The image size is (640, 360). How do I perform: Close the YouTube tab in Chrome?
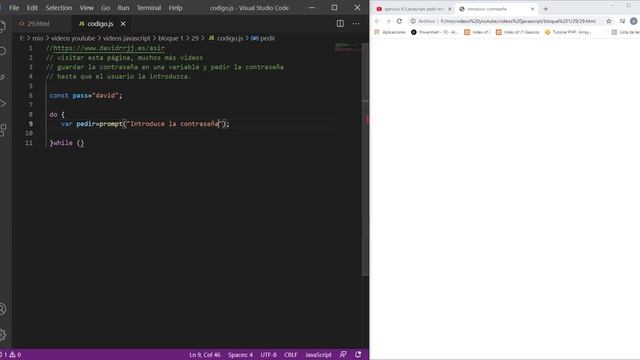pyautogui.click(x=449, y=9)
